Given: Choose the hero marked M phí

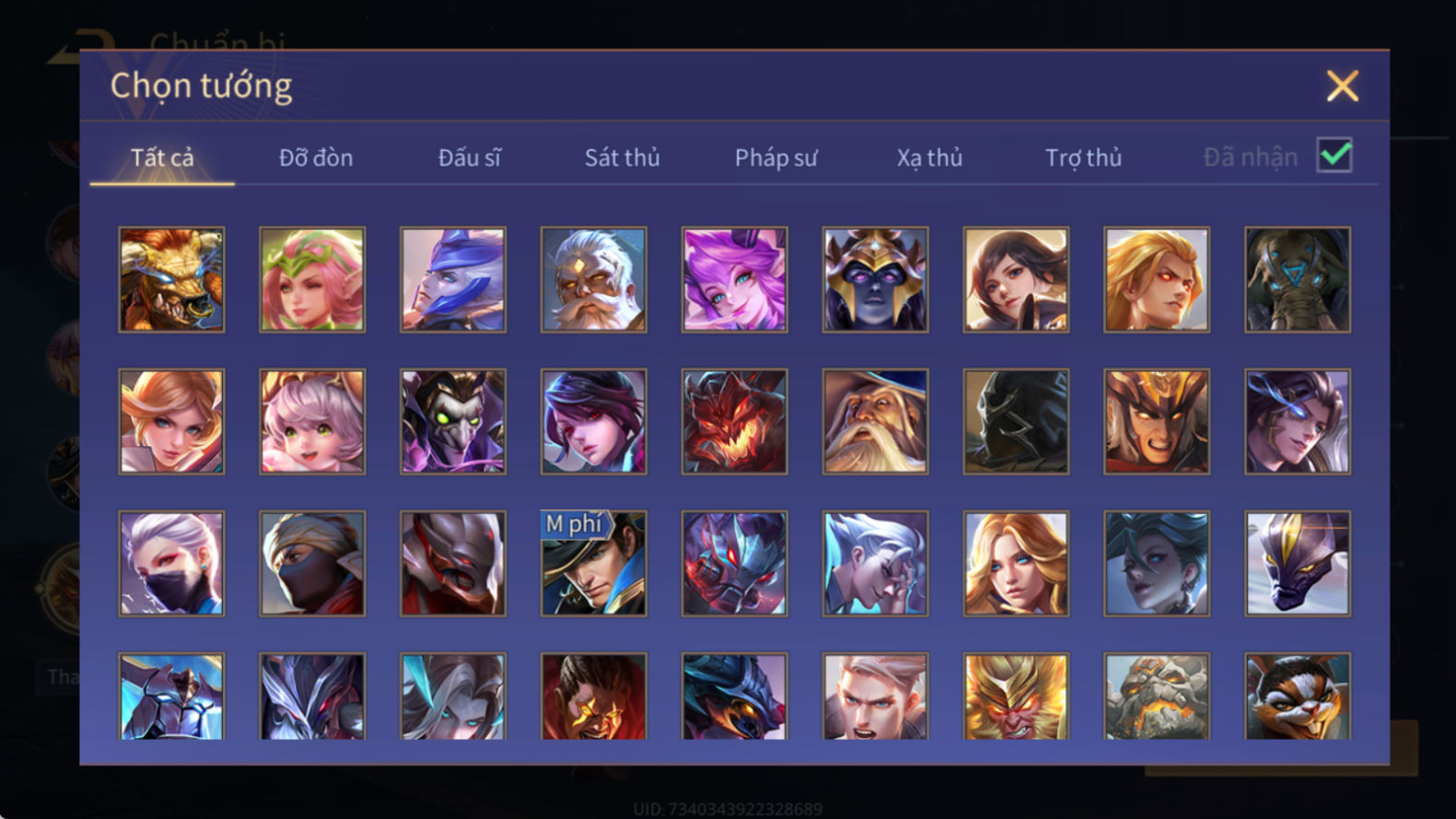Looking at the screenshot, I should coord(593,564).
